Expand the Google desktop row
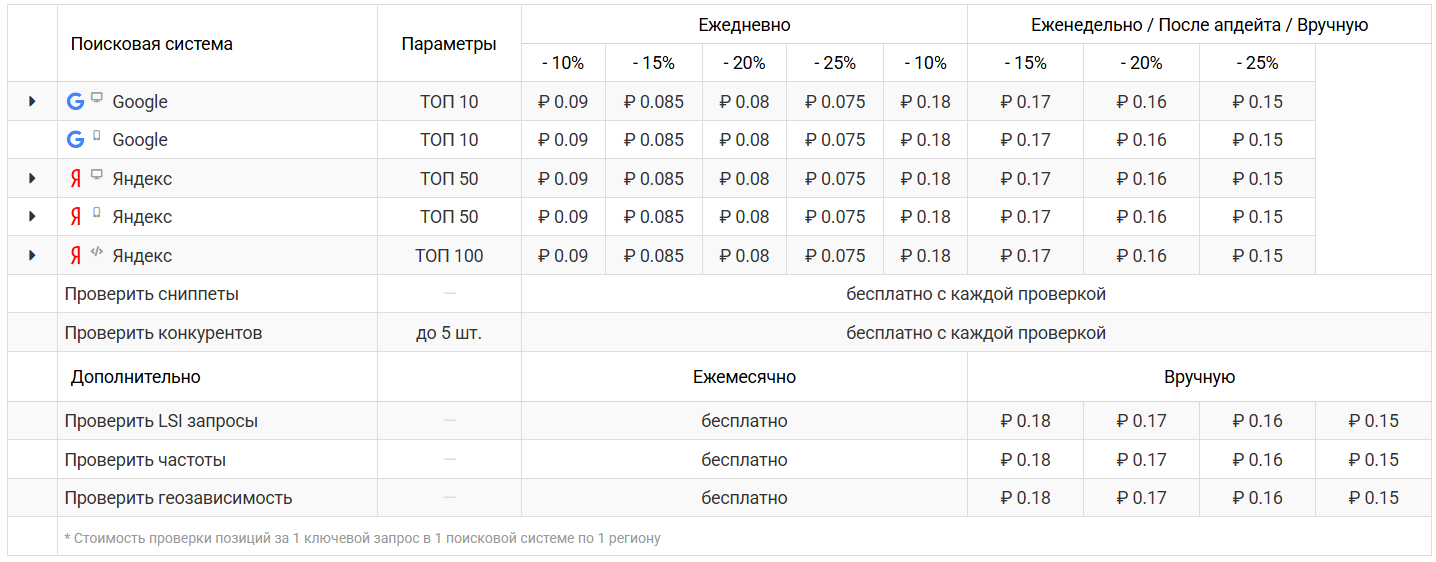This screenshot has width=1436, height=562. (32, 101)
